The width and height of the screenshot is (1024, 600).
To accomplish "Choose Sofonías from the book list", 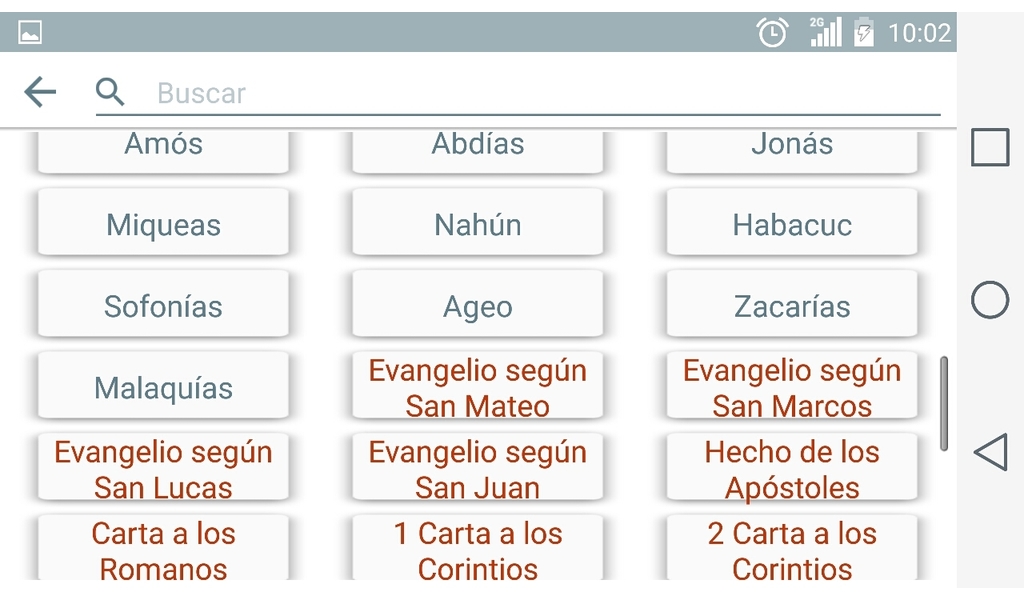I will tap(163, 306).
